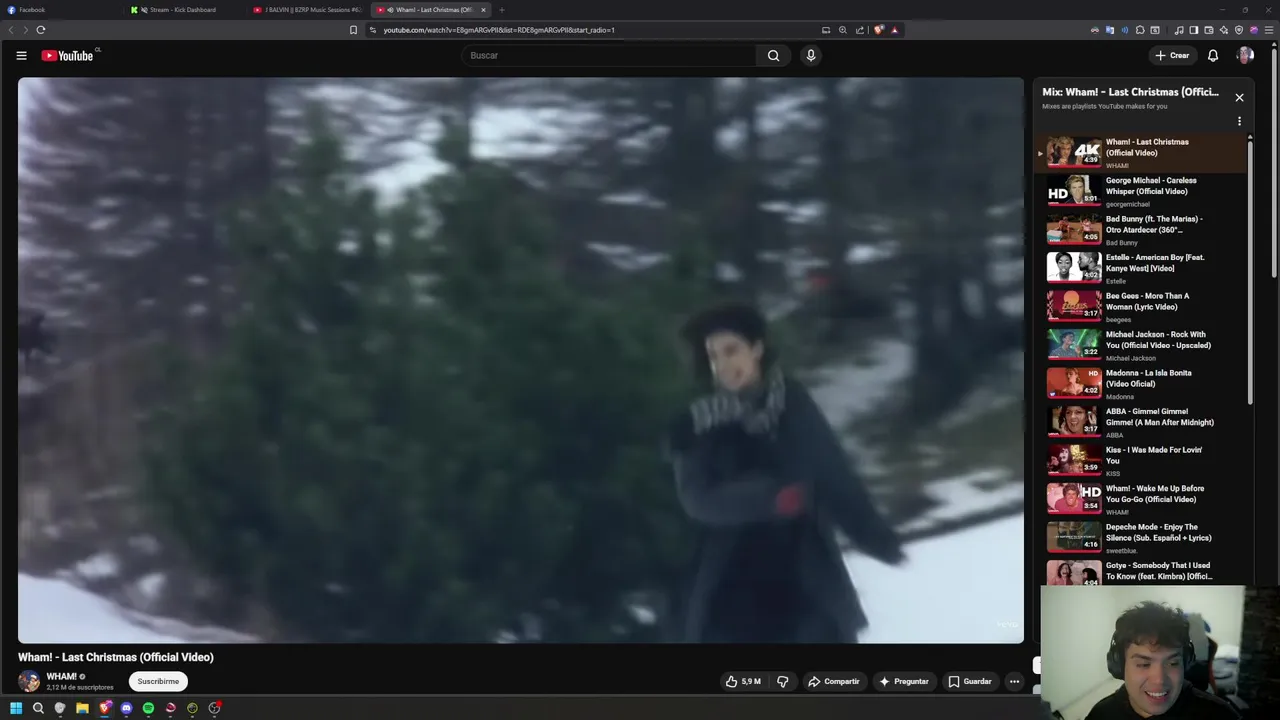Image resolution: width=1280 pixels, height=720 pixels.
Task: Switch to Stream - Kick Dashboard tab
Action: (185, 10)
